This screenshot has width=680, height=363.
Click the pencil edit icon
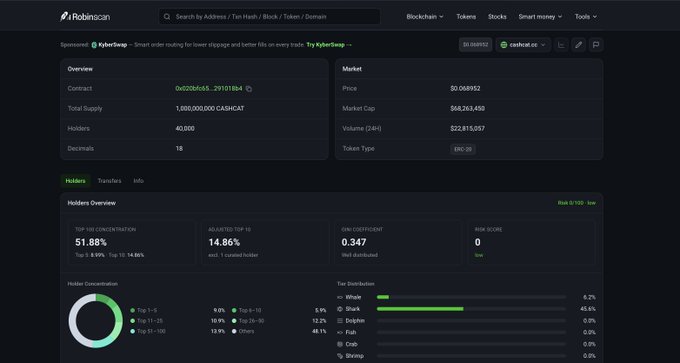pyautogui.click(x=579, y=45)
